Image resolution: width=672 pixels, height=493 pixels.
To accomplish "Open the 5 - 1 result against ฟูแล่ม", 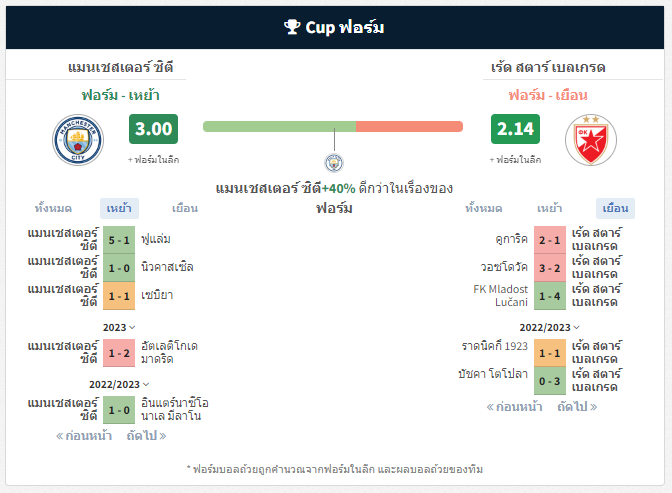I will [x=119, y=240].
